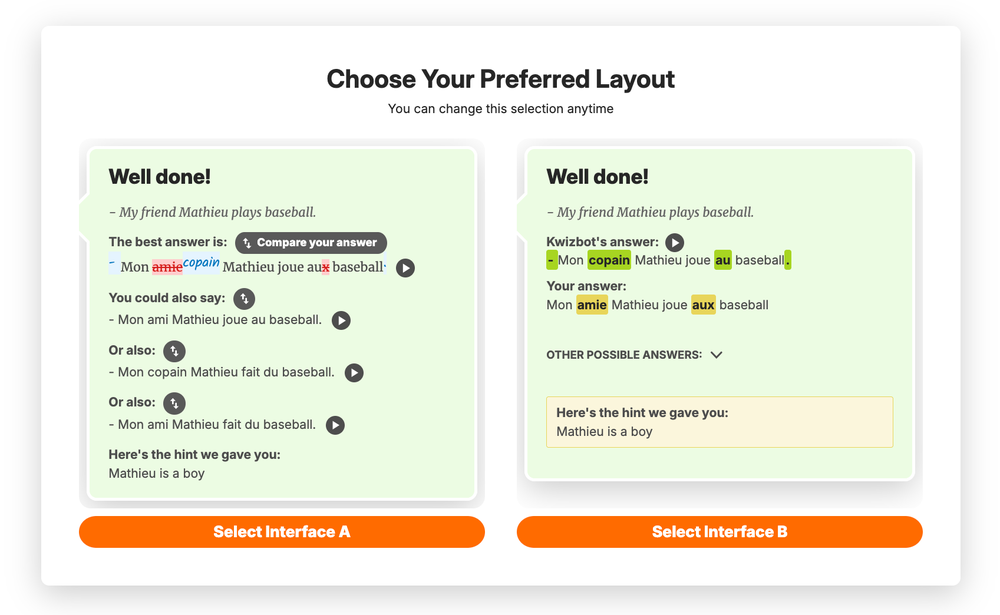Click 'Compare your answer' button
1000x615 pixels.
coord(310,243)
